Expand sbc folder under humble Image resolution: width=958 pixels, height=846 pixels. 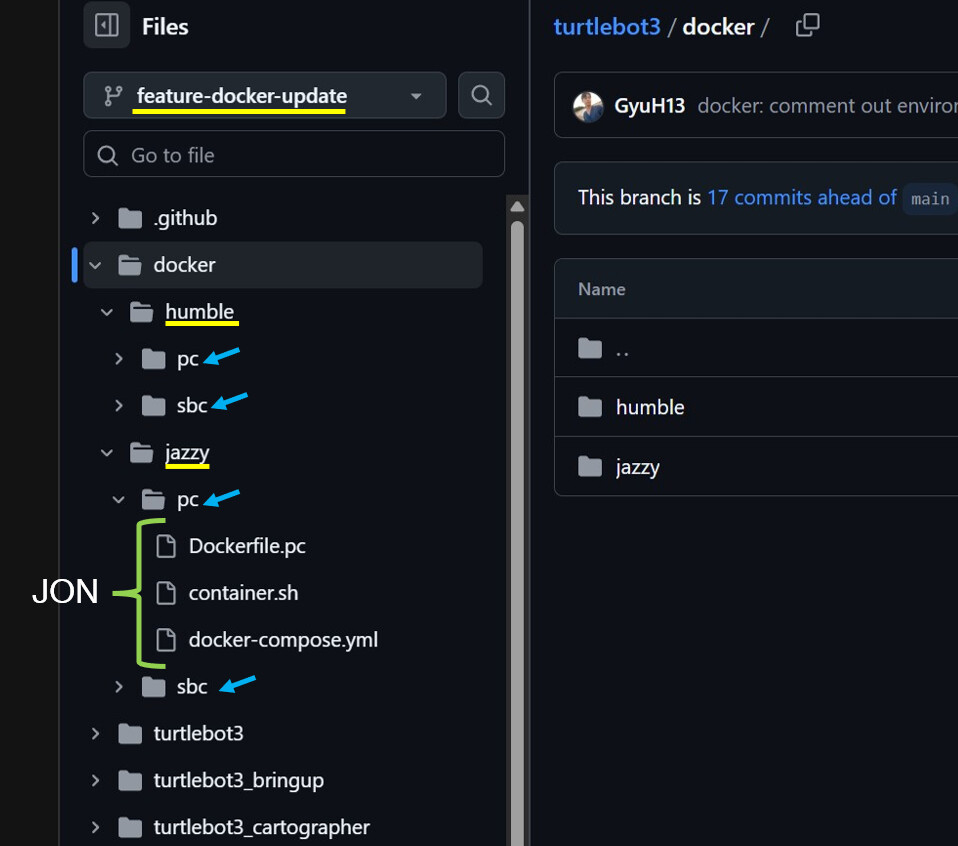119,405
